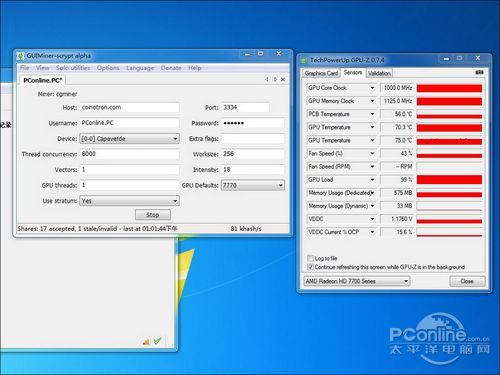Expand Memory Usage (Dedicated) sensor dropdown
The width and height of the screenshot is (500, 375).
click(372, 193)
